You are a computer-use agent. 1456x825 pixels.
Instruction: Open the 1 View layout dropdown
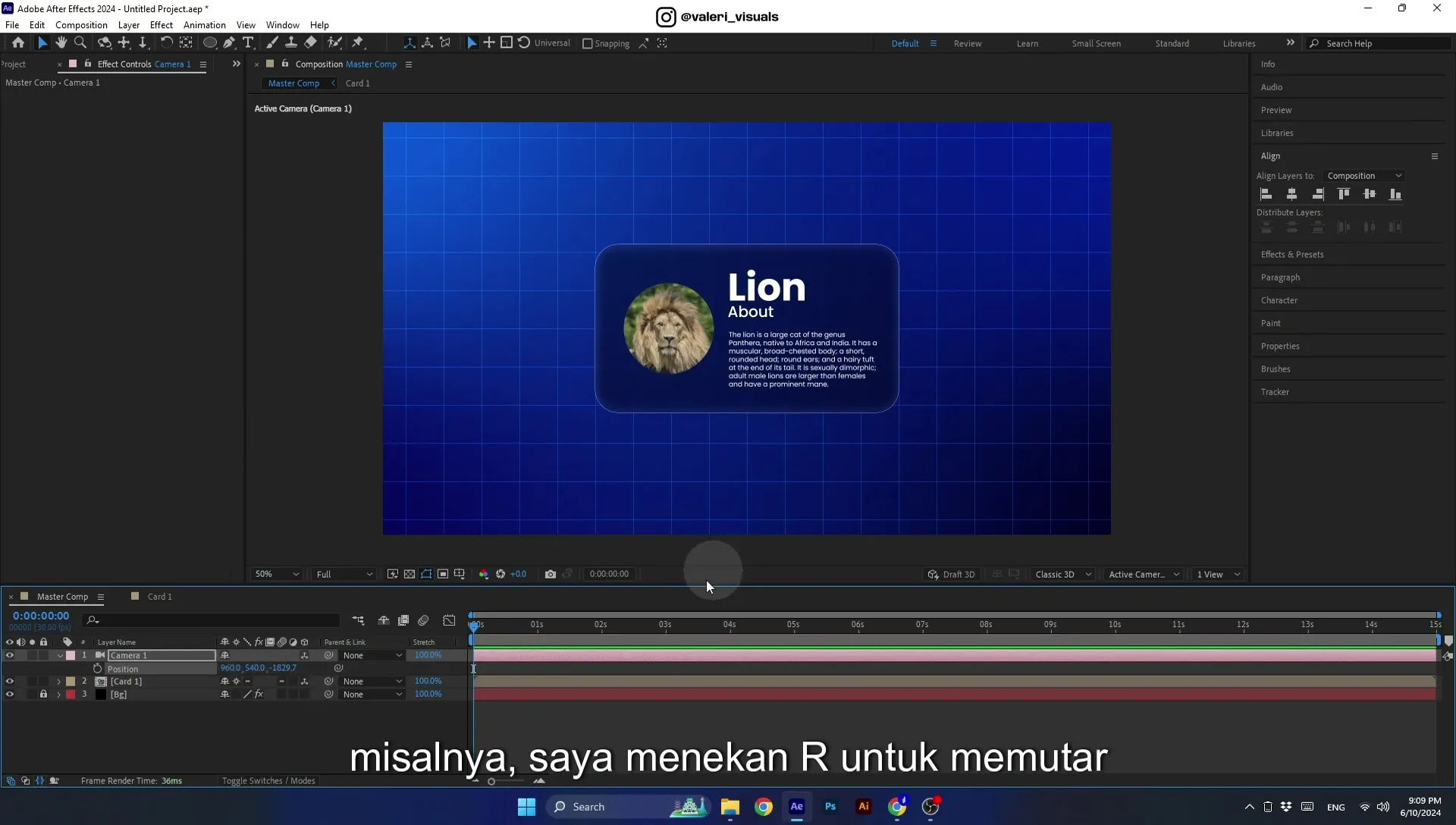point(1218,574)
